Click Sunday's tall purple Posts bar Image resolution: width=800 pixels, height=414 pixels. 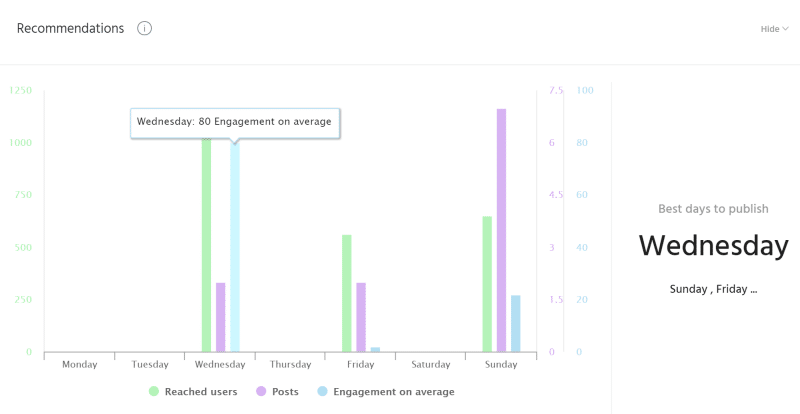[x=501, y=230]
